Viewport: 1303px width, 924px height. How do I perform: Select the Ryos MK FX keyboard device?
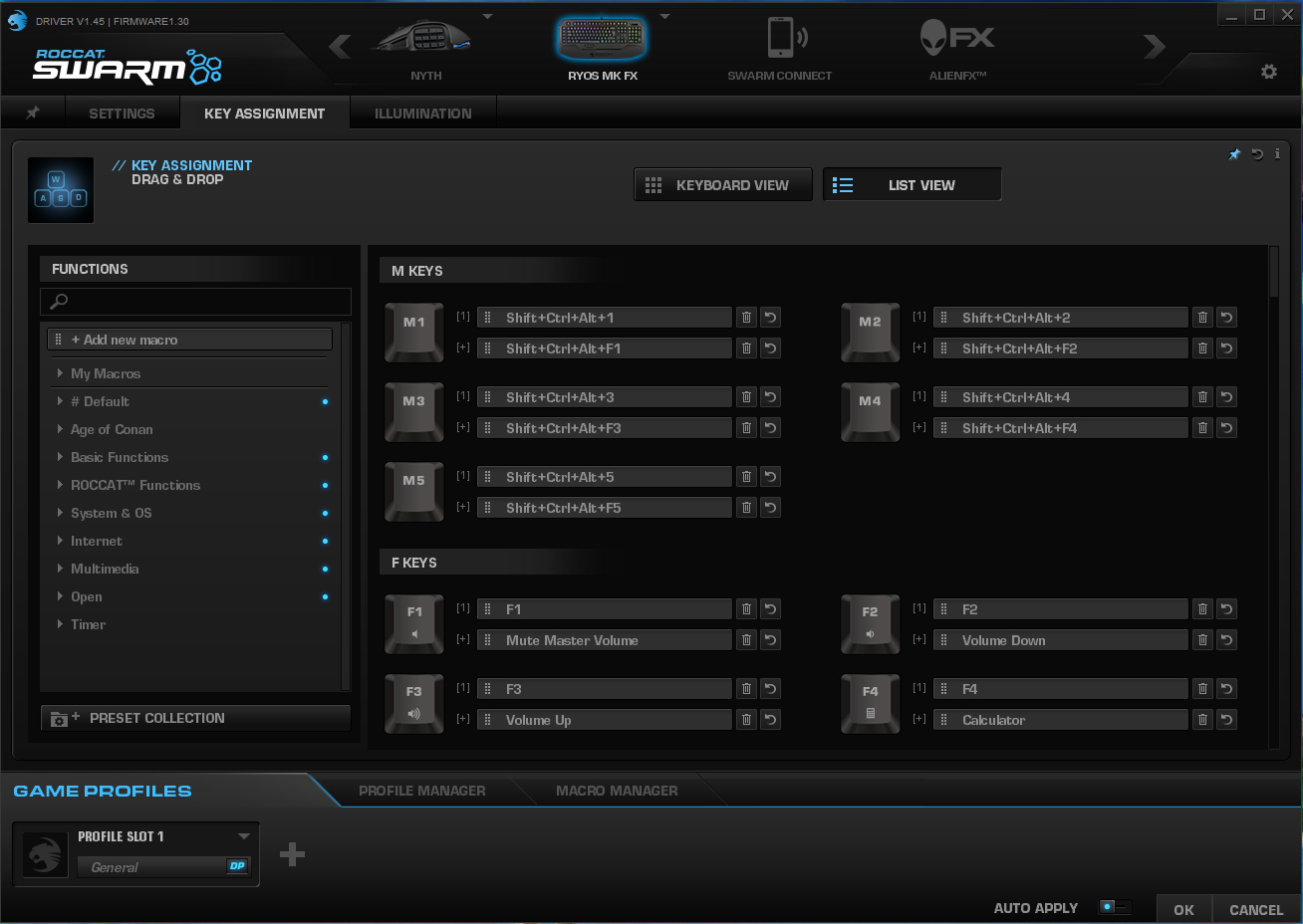click(602, 38)
